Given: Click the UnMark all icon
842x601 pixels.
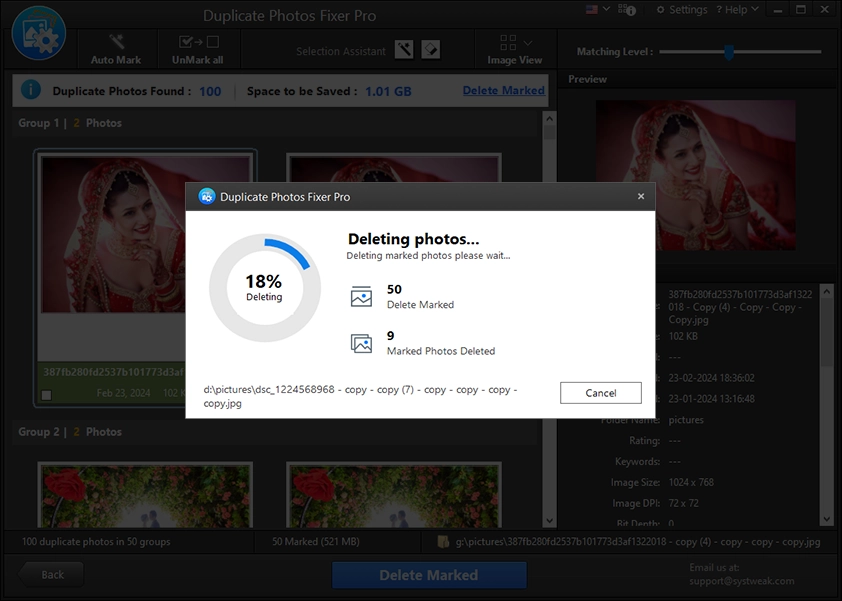Looking at the screenshot, I should click(x=199, y=41).
